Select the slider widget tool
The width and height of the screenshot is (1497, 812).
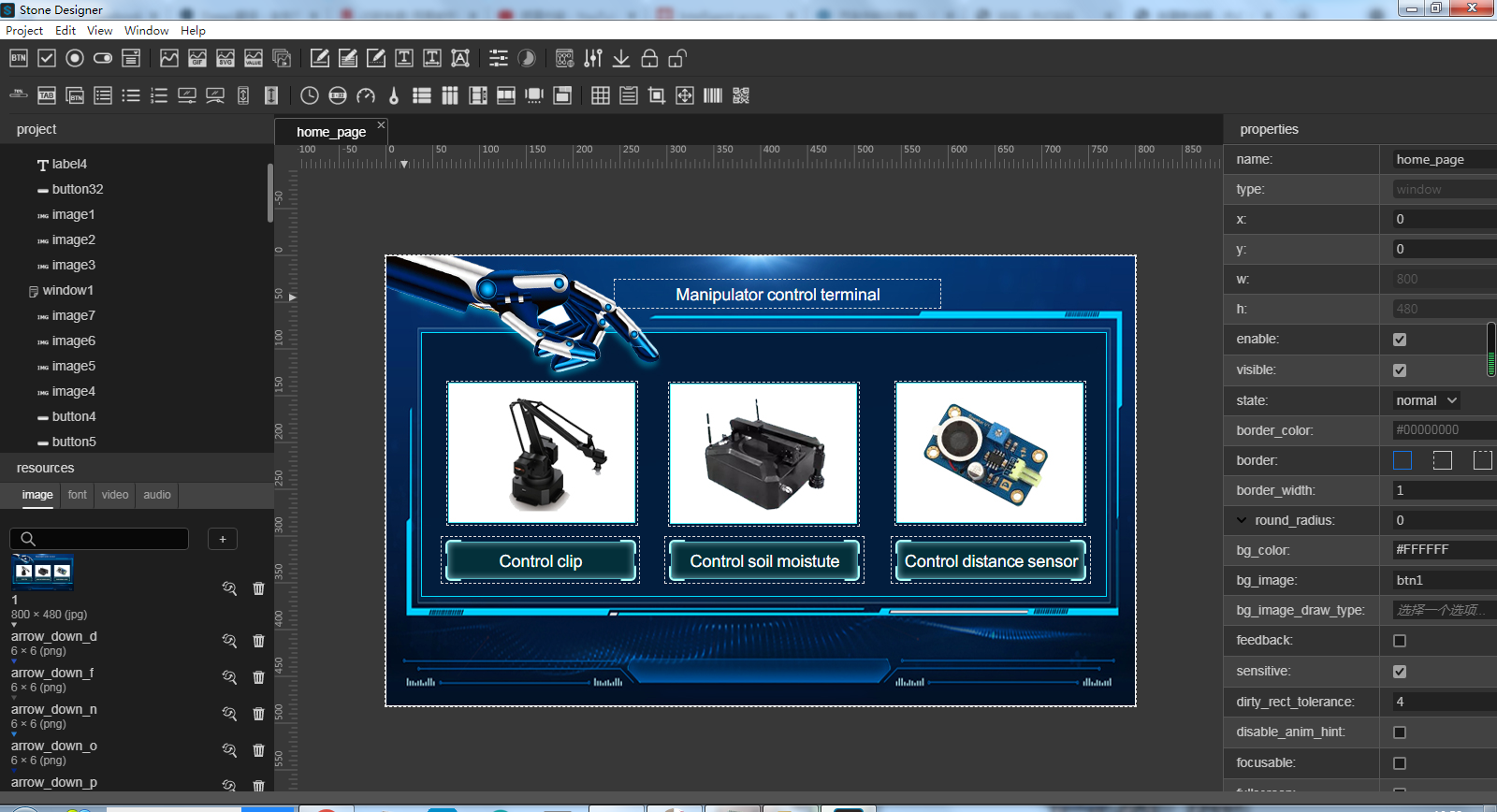pos(499,58)
